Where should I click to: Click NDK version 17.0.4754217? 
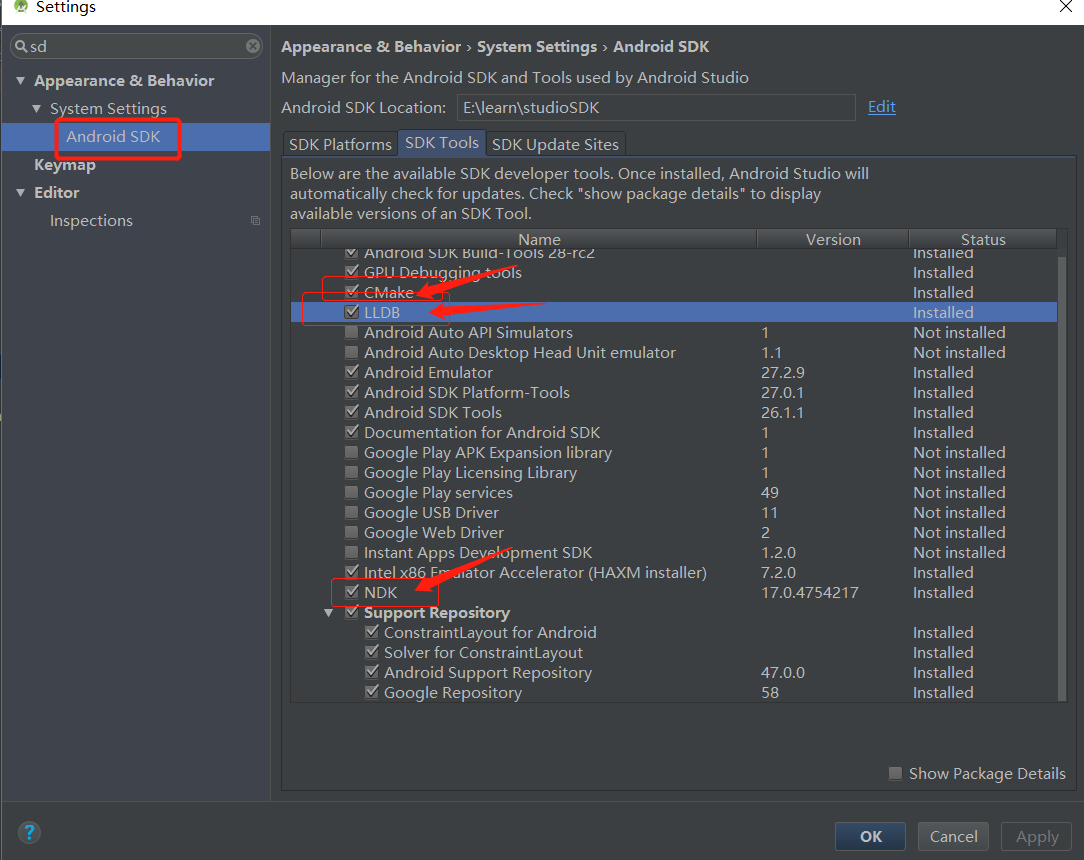(810, 592)
